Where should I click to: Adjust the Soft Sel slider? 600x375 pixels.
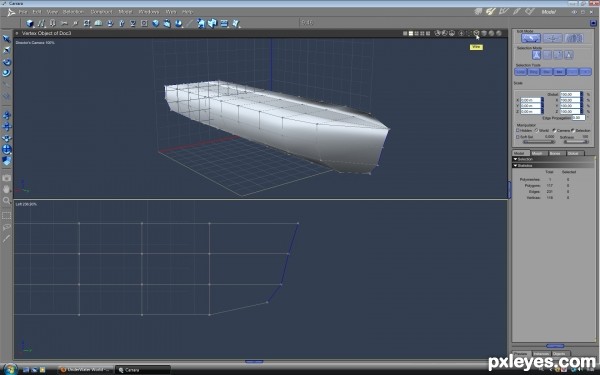tap(539, 142)
